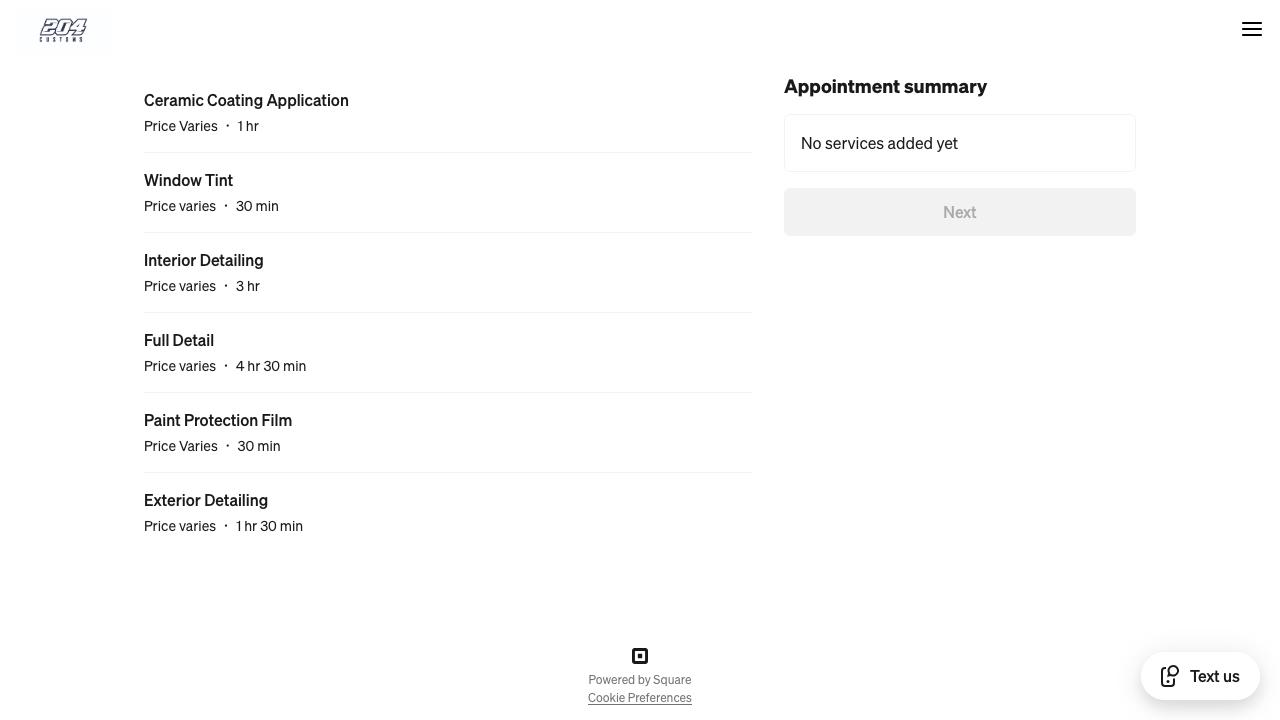Click the 204 Customs logo
Viewport: 1280px width, 720px height.
click(63, 30)
